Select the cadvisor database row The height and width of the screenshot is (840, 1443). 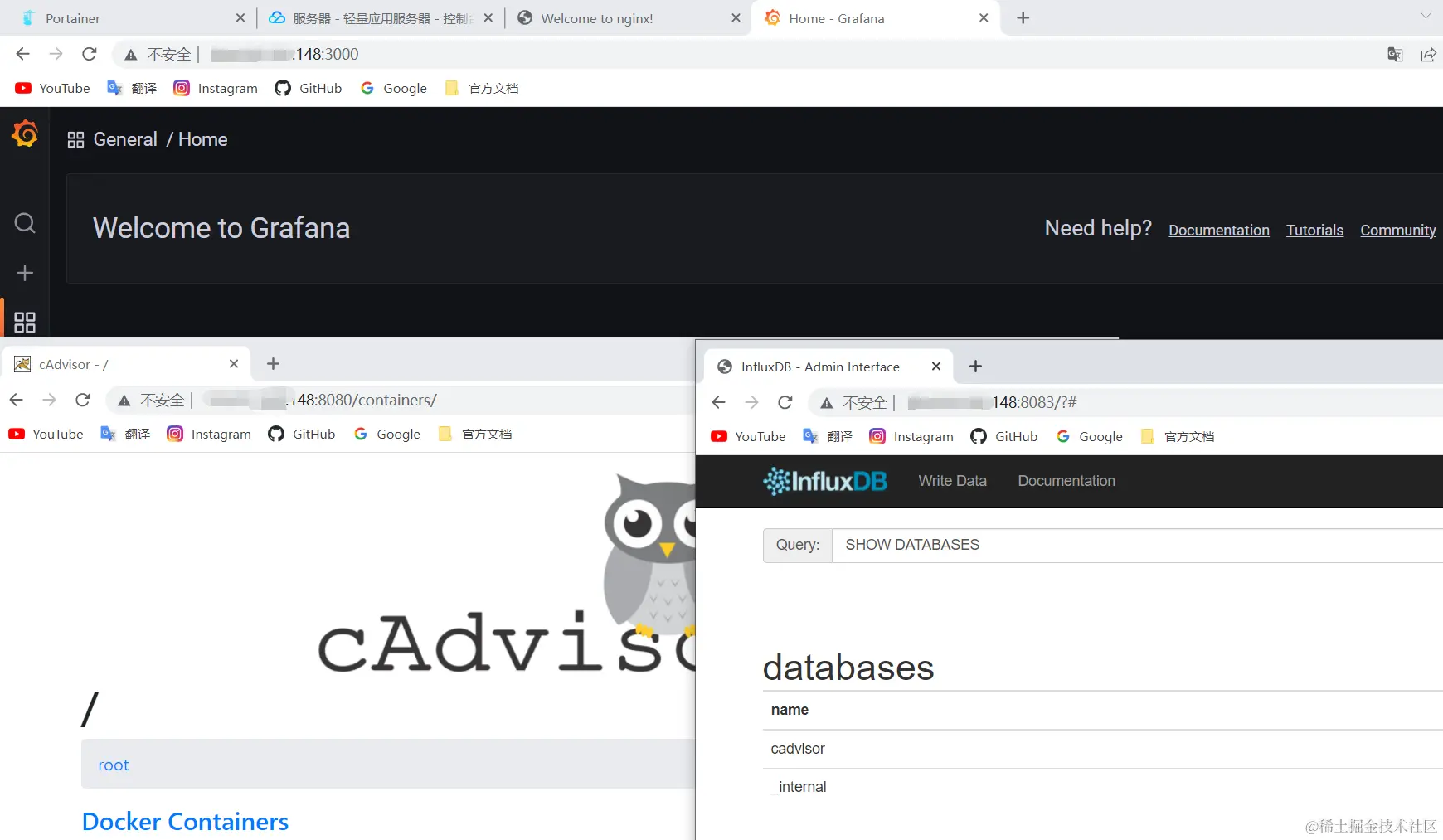point(1103,749)
